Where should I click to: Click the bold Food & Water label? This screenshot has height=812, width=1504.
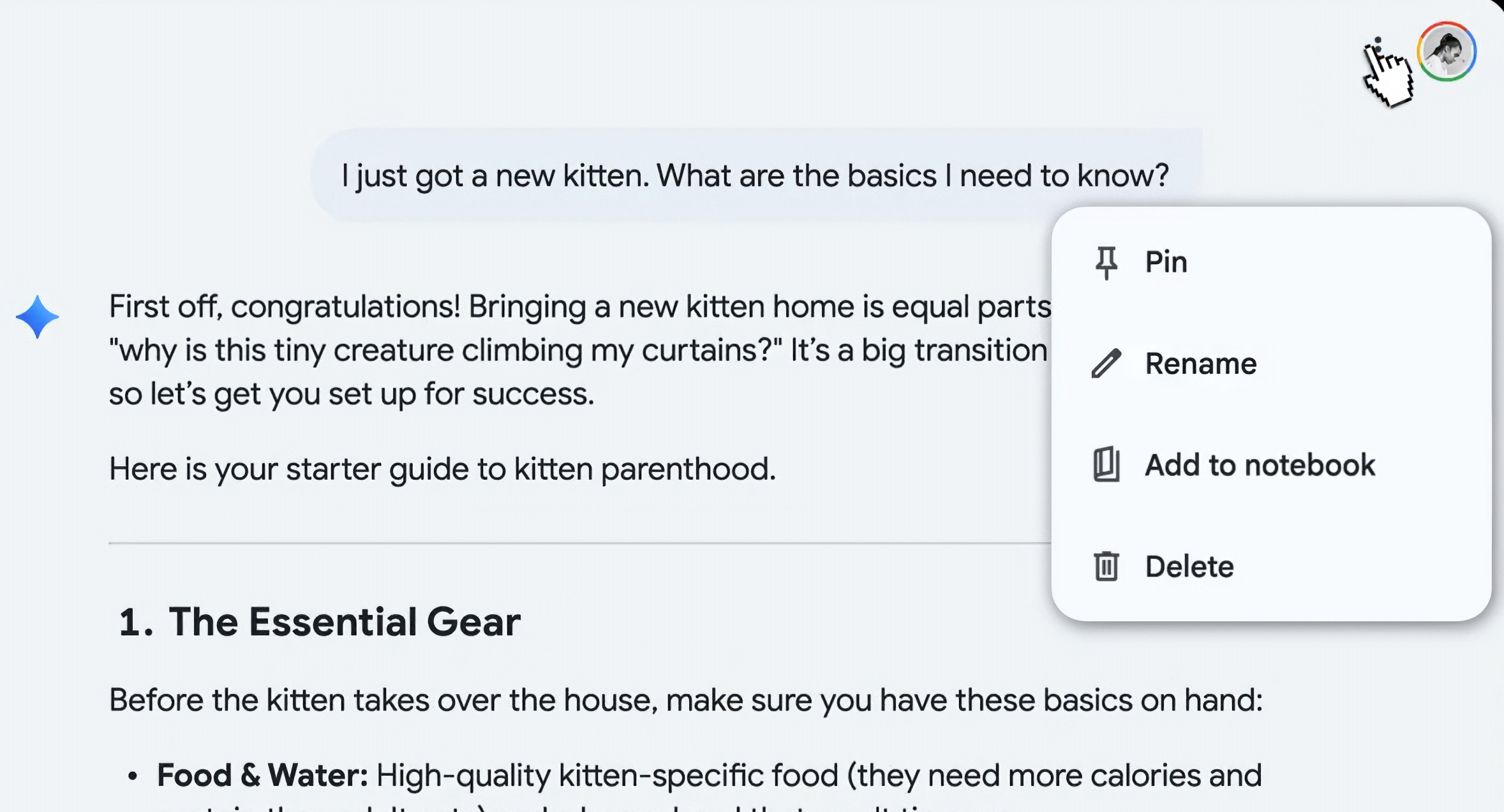262,776
